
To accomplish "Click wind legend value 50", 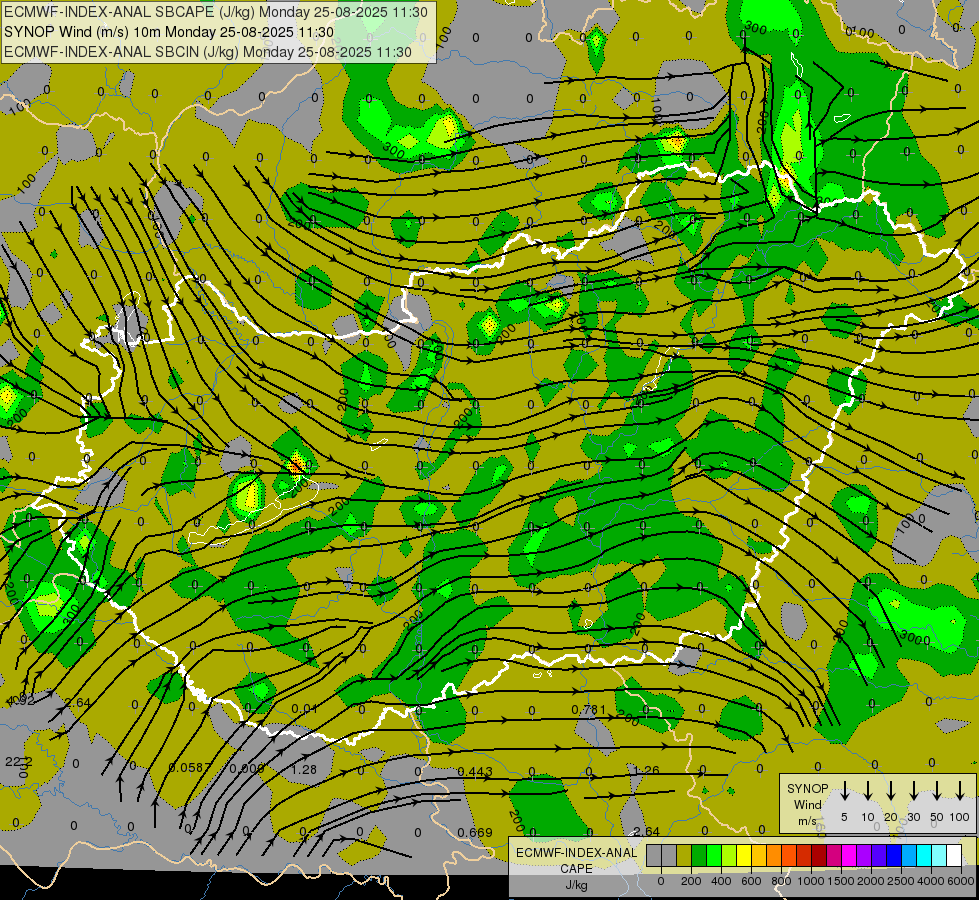I will click(937, 817).
